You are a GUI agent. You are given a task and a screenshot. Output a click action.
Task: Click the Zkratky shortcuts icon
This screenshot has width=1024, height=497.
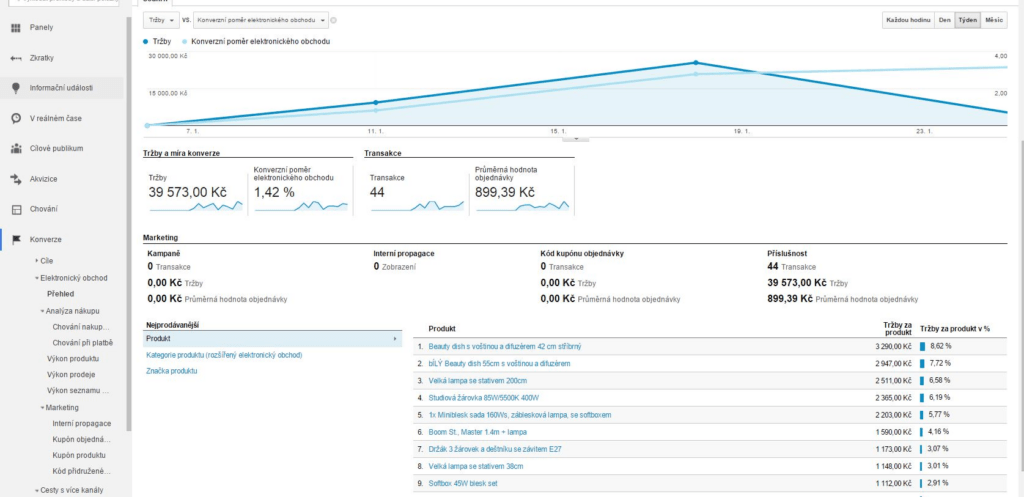(x=16, y=58)
